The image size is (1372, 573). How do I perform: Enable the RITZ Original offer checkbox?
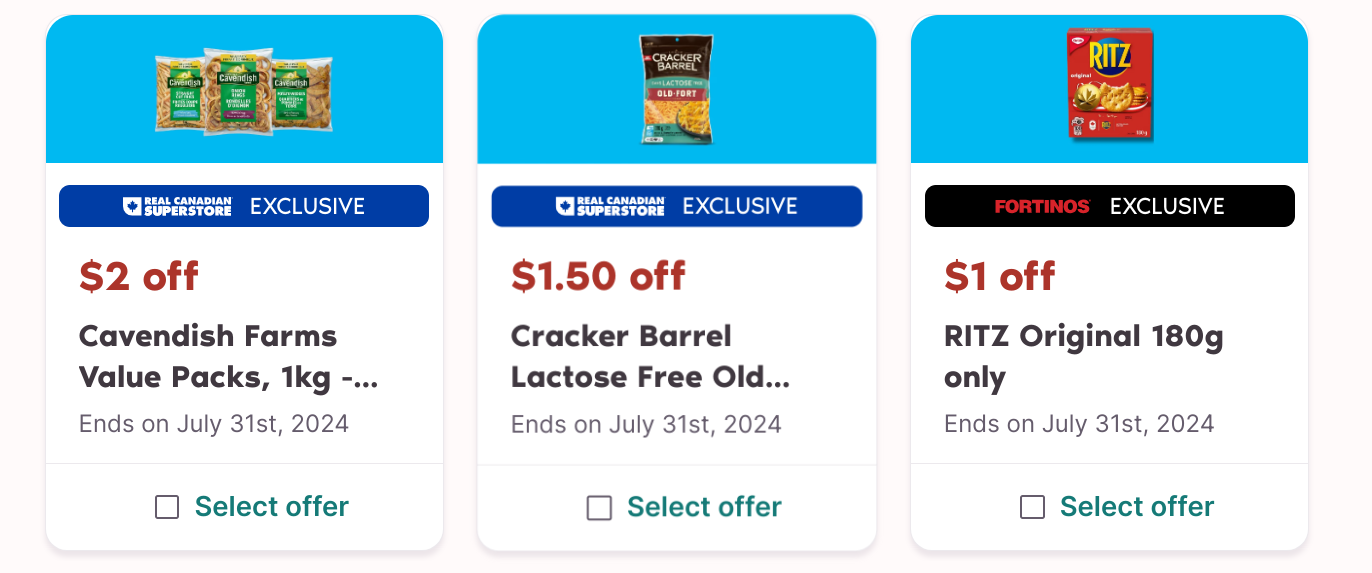click(x=1032, y=507)
